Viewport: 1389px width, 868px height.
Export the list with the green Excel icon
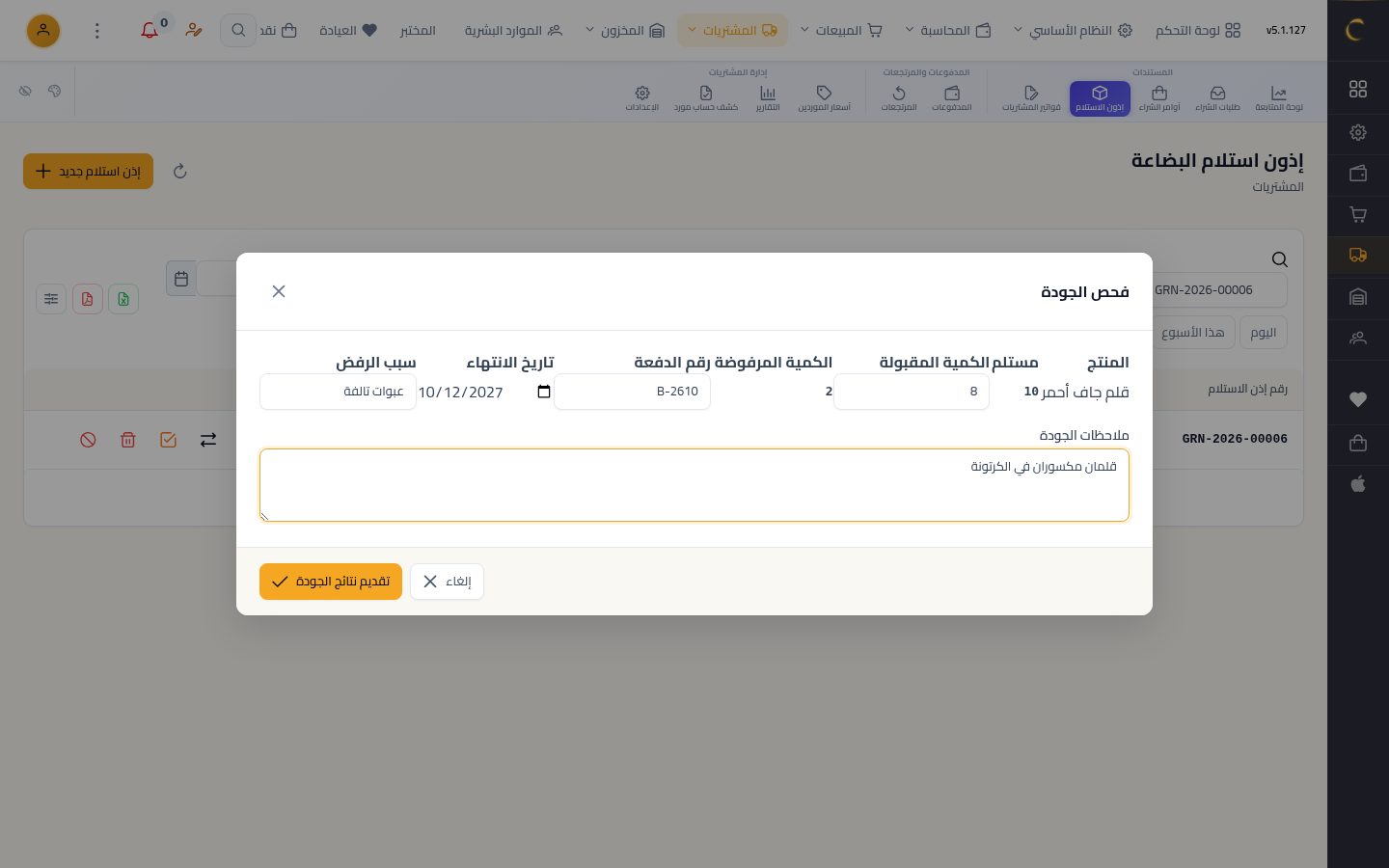123,299
